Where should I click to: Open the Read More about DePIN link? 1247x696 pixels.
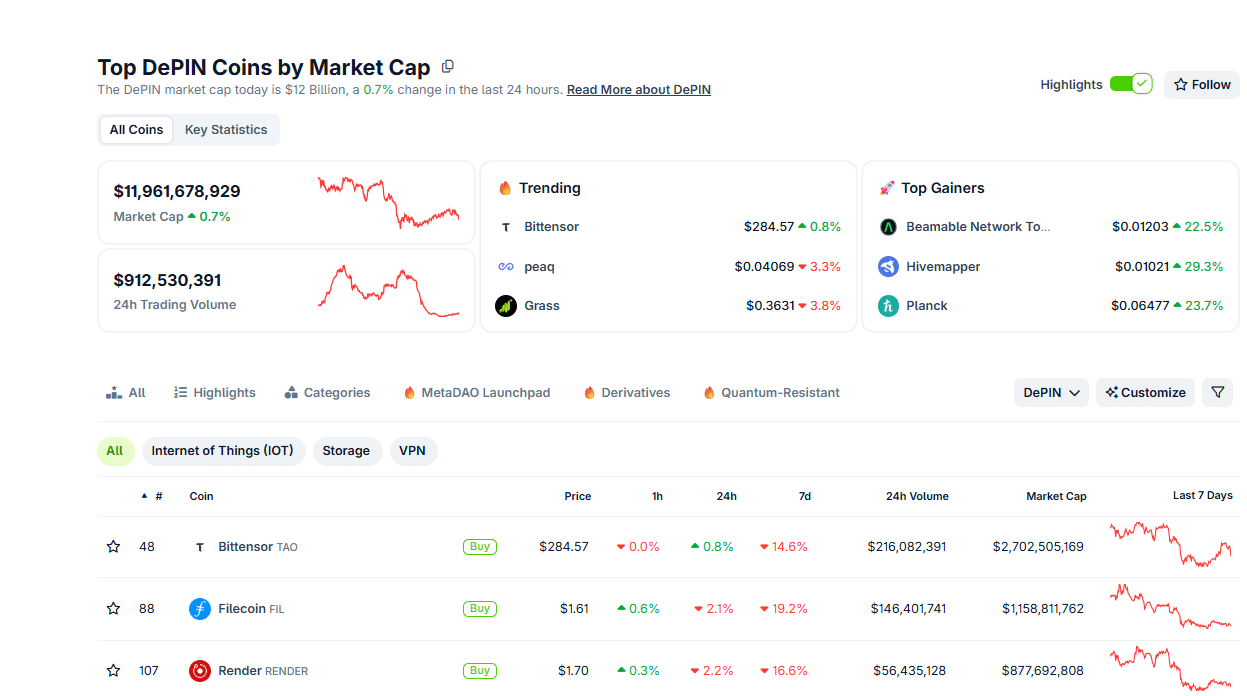[638, 90]
